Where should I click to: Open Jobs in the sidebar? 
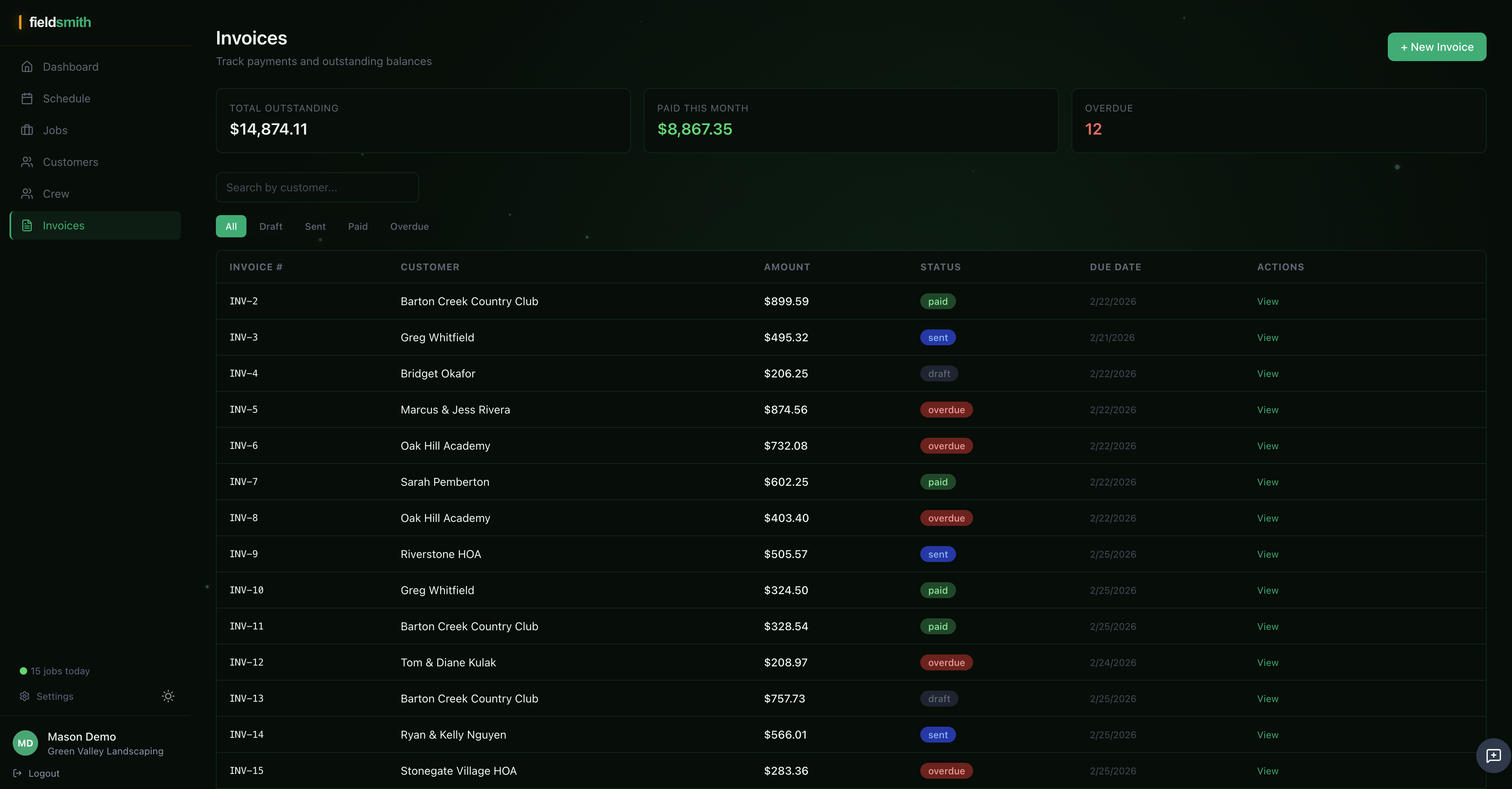(x=95, y=130)
